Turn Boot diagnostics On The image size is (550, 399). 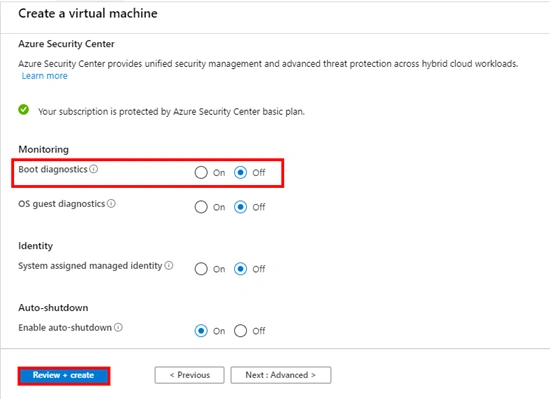pyautogui.click(x=201, y=173)
